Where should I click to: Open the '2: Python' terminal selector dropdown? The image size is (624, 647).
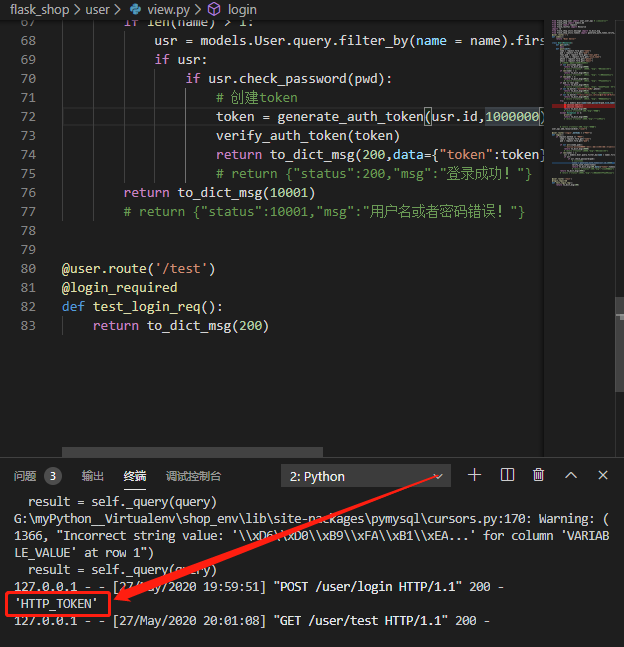[x=366, y=476]
